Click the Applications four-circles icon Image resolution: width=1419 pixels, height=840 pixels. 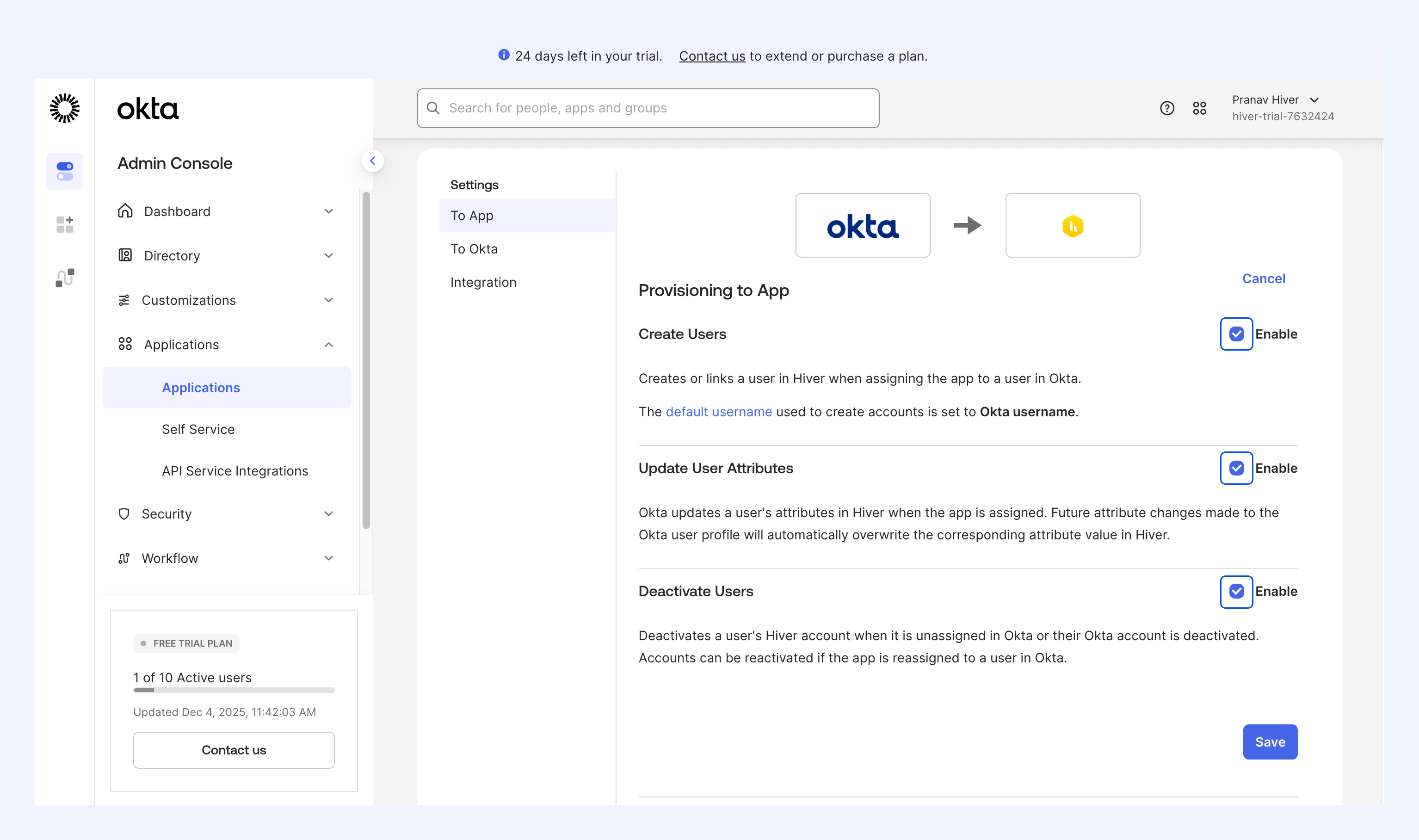click(125, 344)
